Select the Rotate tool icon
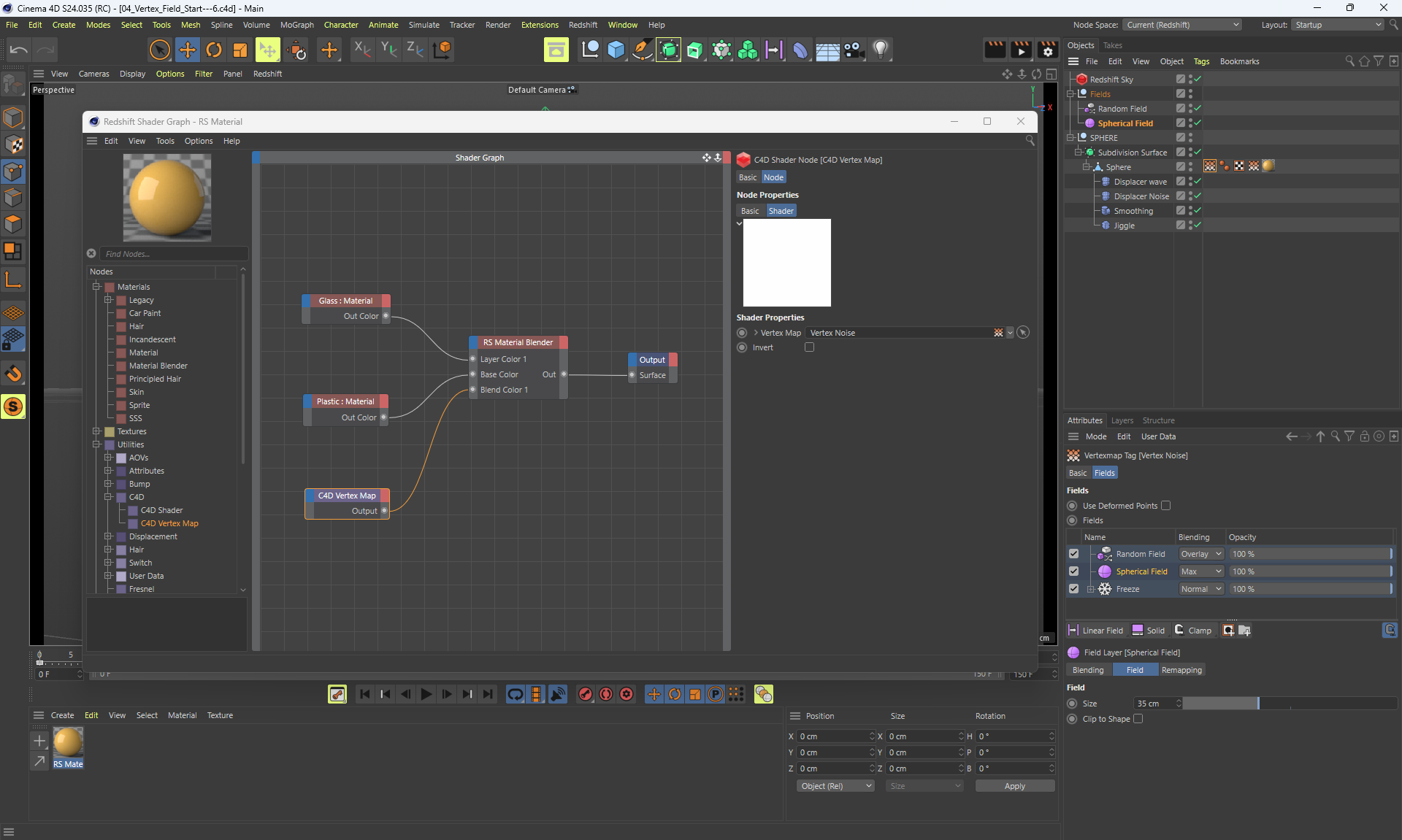The image size is (1402, 840). (x=213, y=50)
